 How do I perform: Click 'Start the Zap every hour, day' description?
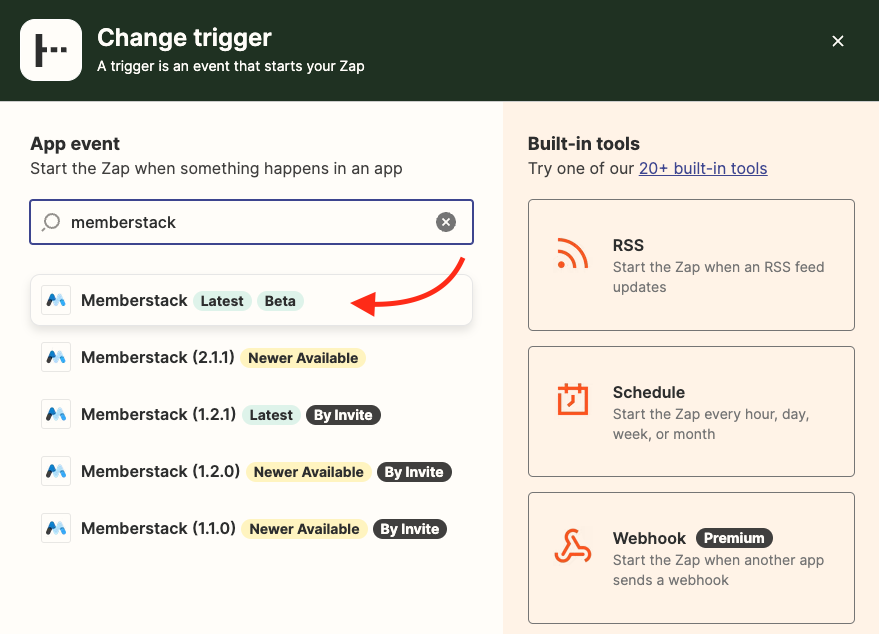(x=711, y=424)
